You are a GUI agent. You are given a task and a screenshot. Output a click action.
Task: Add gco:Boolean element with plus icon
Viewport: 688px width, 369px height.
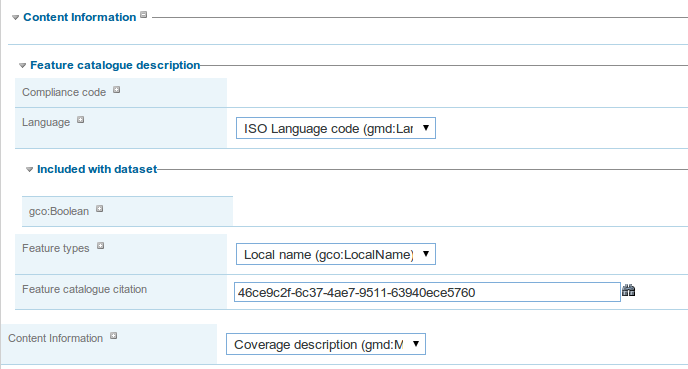tap(100, 209)
